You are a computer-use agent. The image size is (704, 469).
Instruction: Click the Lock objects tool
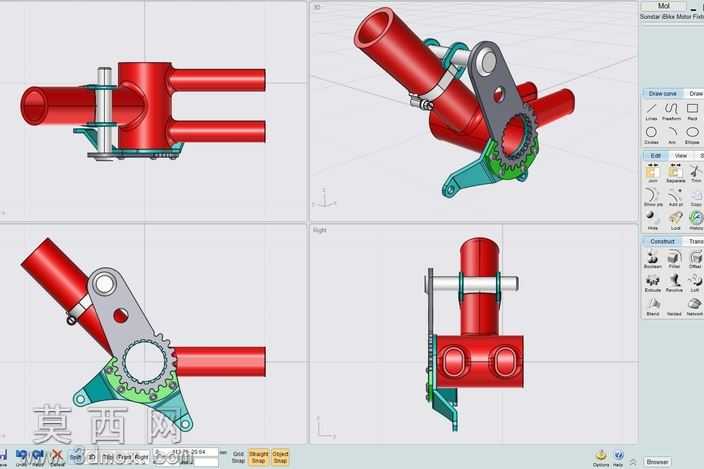(675, 220)
